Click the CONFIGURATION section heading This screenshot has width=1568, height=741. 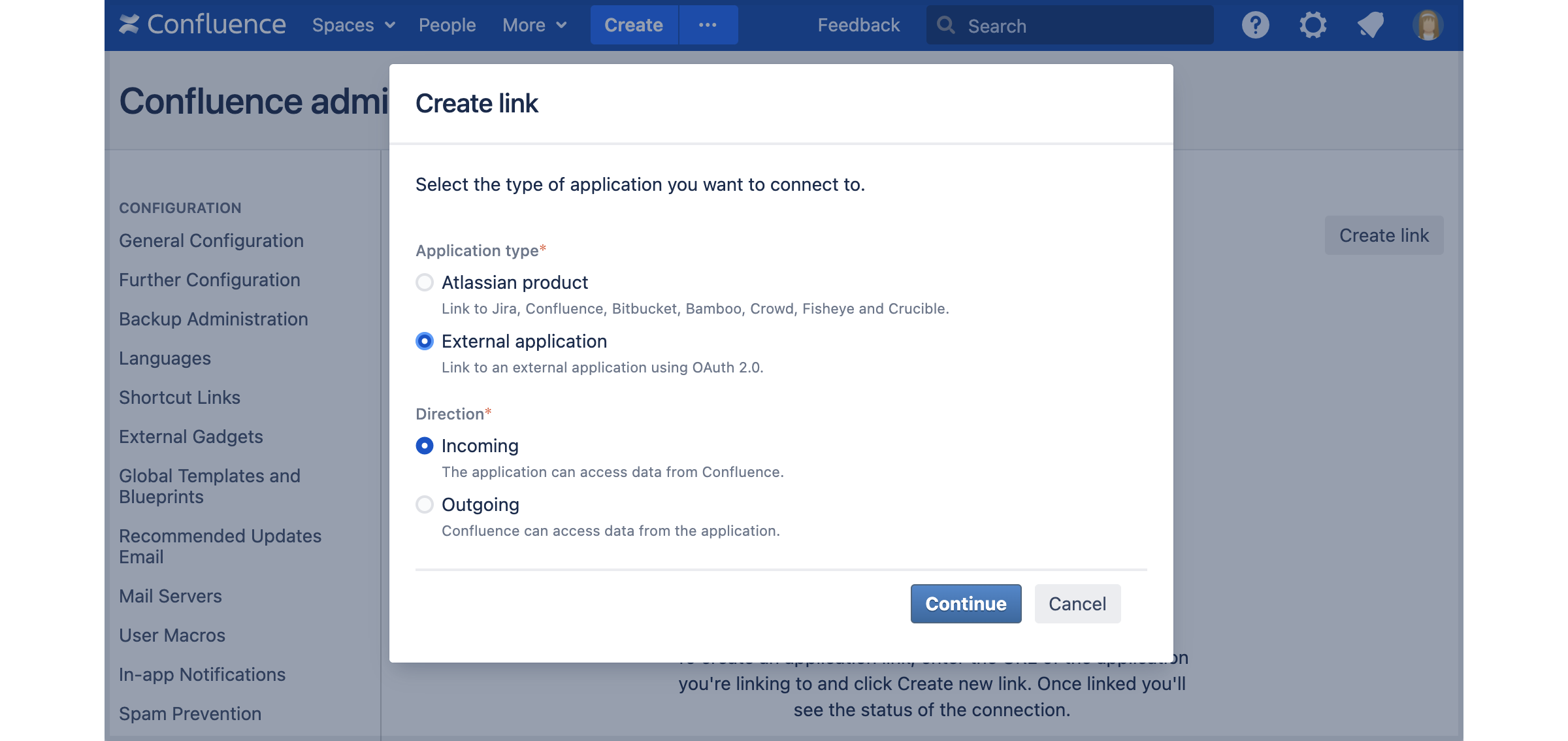tap(180, 208)
